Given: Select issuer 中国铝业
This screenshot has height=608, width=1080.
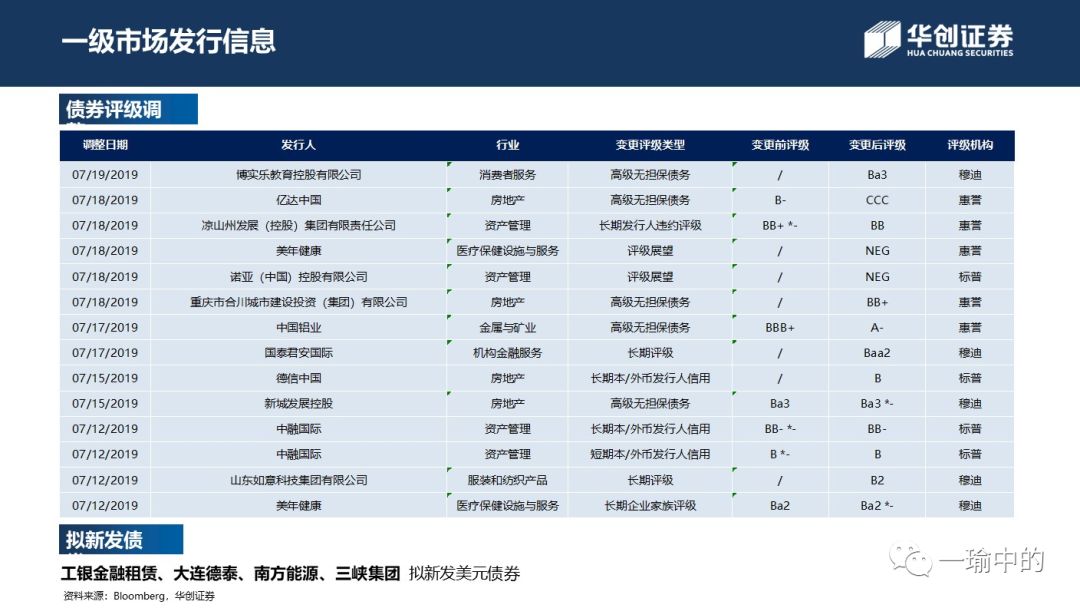Looking at the screenshot, I should pyautogui.click(x=298, y=328).
